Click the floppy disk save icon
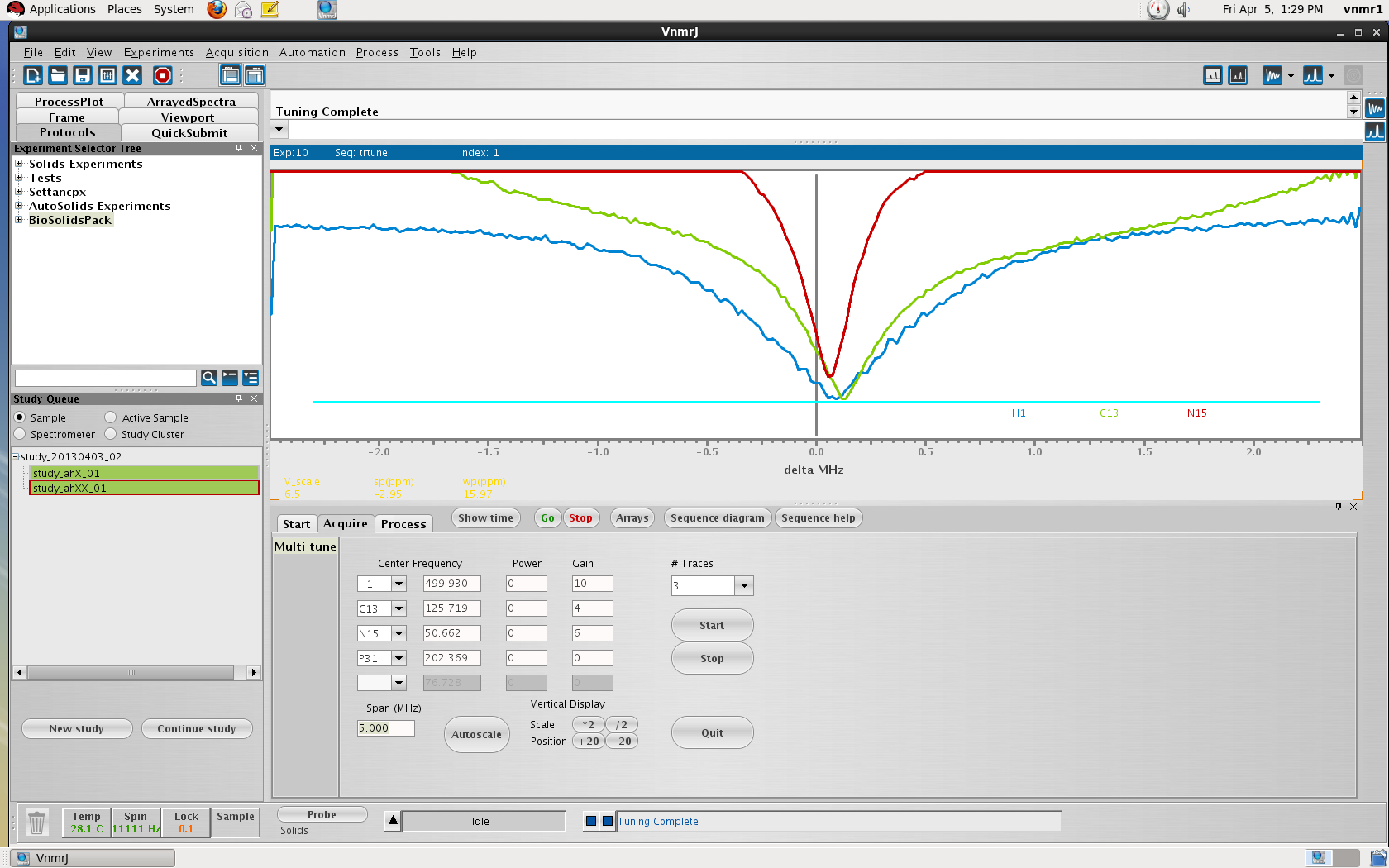This screenshot has width=1389, height=868. (83, 75)
